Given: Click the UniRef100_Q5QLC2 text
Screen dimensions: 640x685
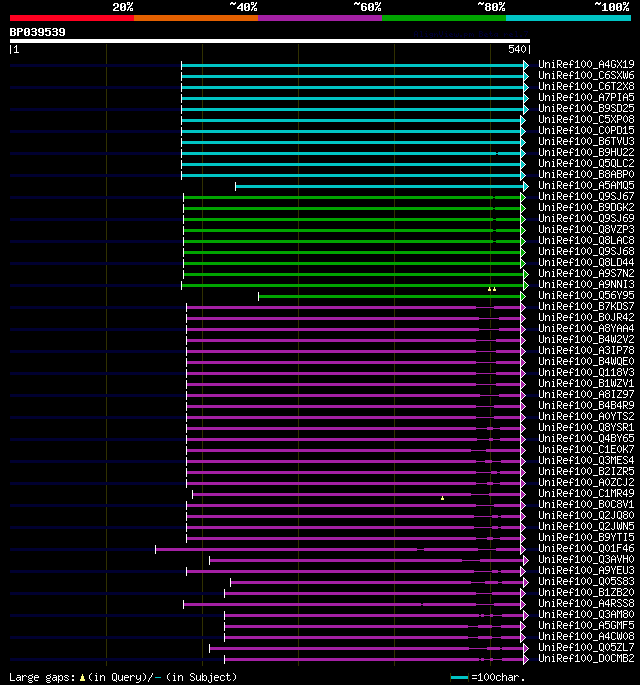Looking at the screenshot, I should click(x=586, y=163).
